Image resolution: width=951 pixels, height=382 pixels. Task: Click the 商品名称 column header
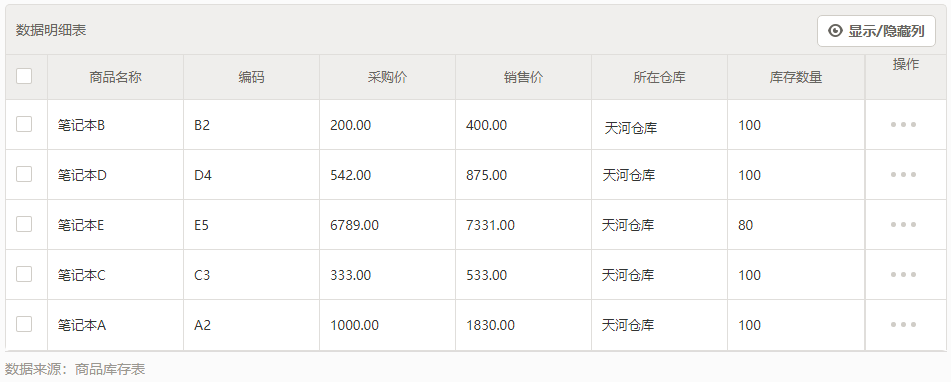(x=115, y=77)
